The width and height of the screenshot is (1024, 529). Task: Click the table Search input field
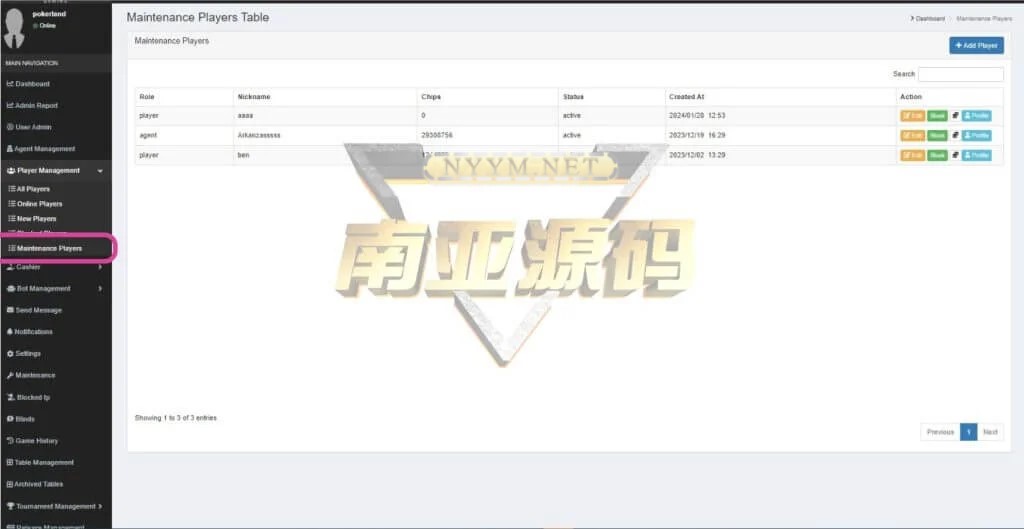(x=960, y=74)
